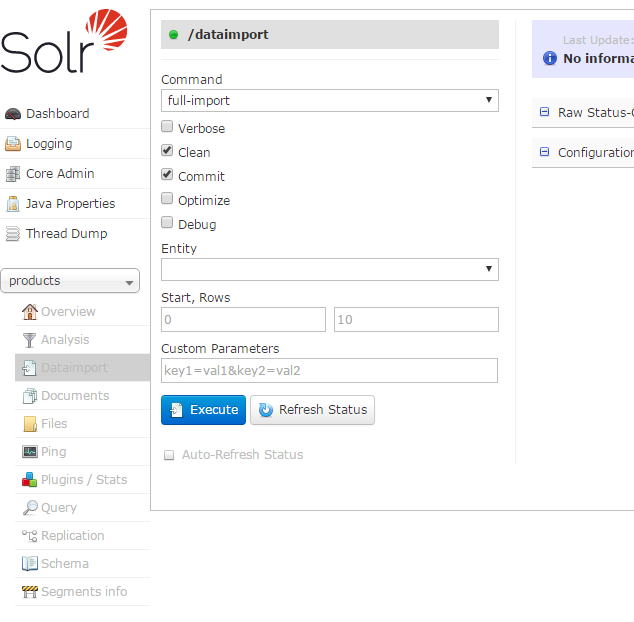Viewport: 634px width, 622px height.
Task: Open the products core selector
Action: [x=70, y=281]
